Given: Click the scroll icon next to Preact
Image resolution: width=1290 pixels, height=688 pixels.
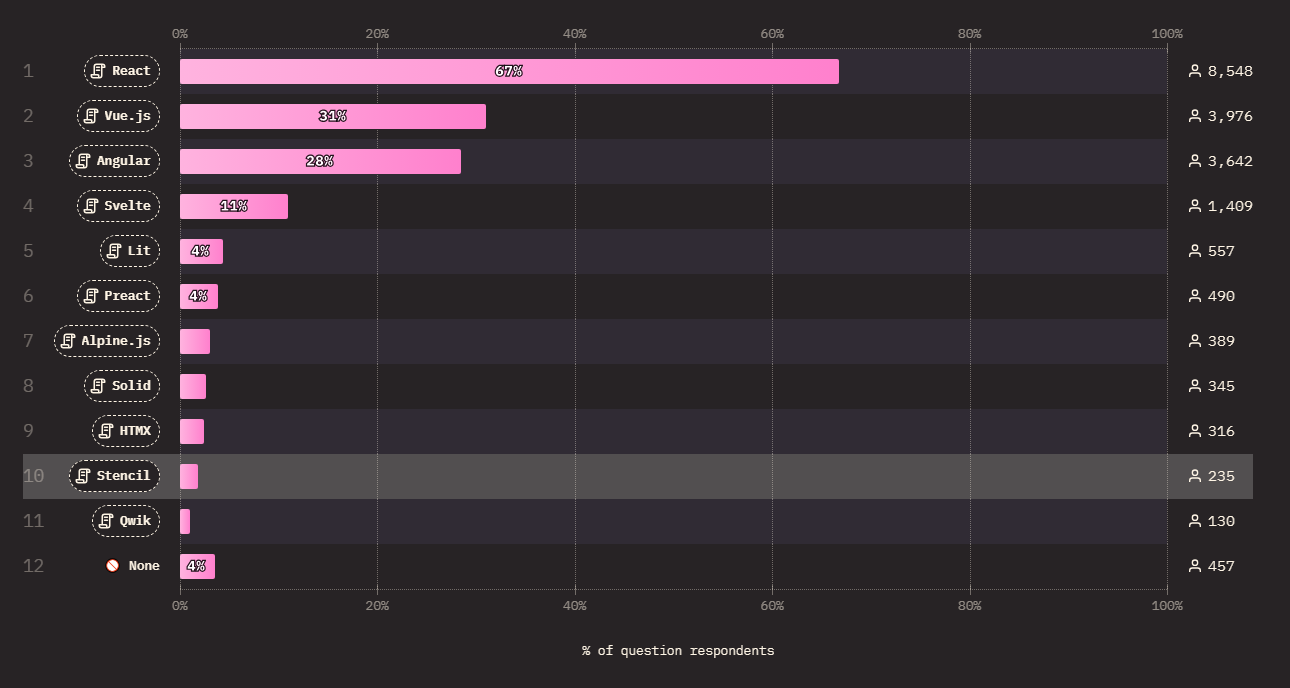Looking at the screenshot, I should (x=91, y=296).
